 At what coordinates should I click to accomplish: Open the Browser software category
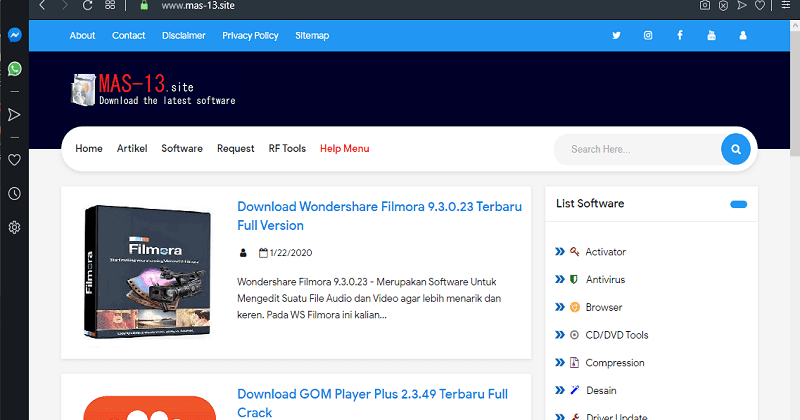[604, 307]
